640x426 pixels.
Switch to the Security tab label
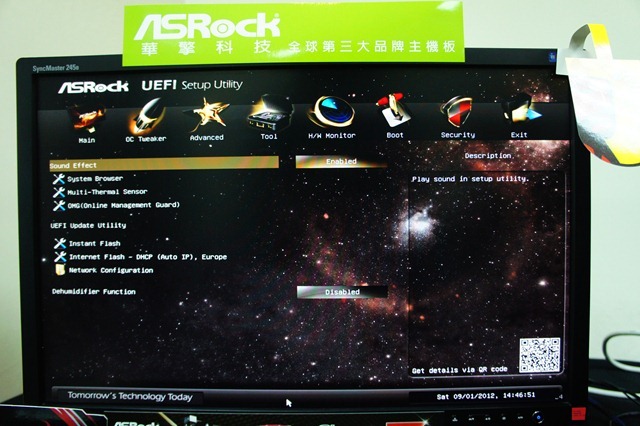click(x=458, y=135)
